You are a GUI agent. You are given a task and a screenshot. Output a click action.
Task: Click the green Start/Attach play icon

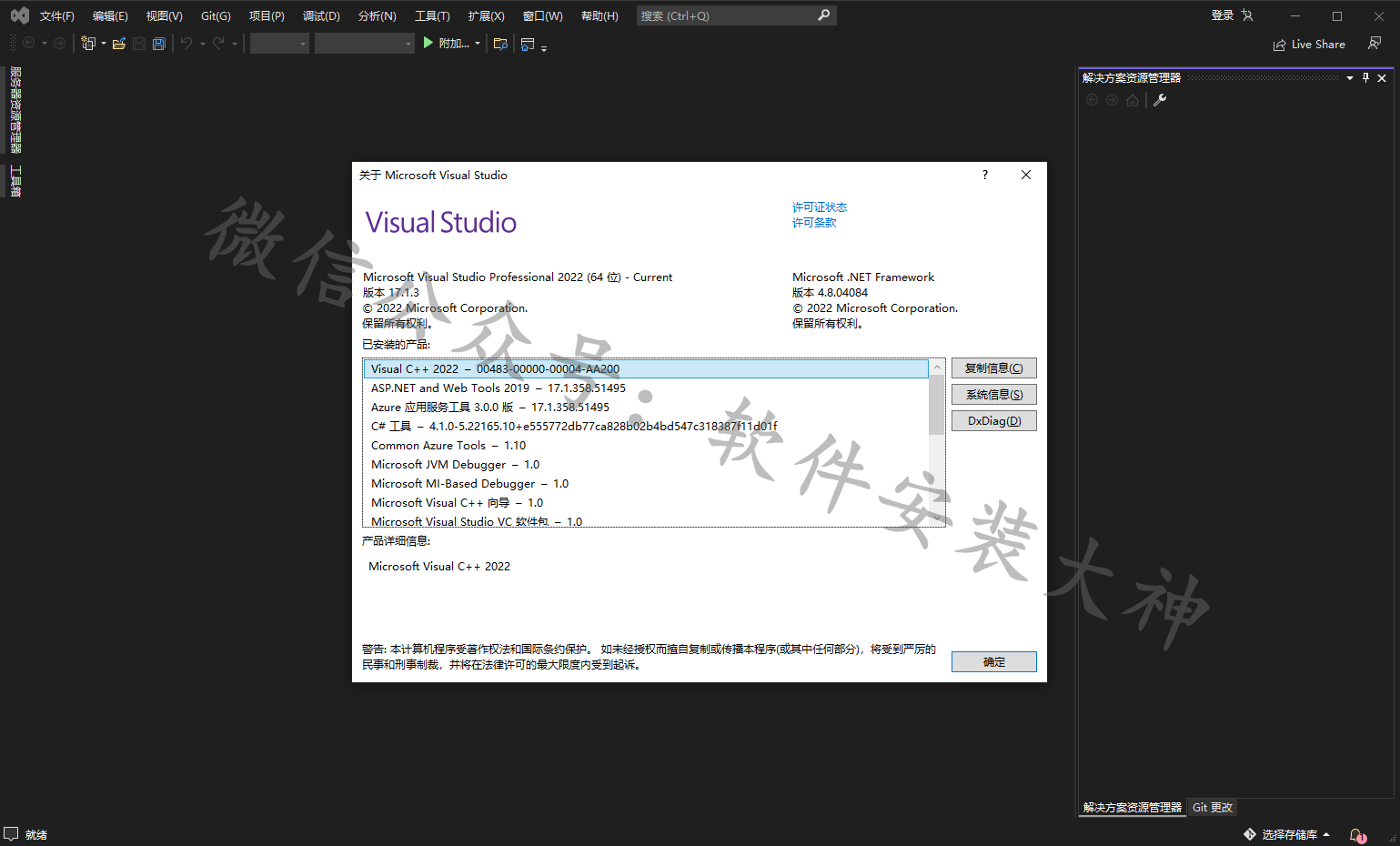[x=428, y=43]
